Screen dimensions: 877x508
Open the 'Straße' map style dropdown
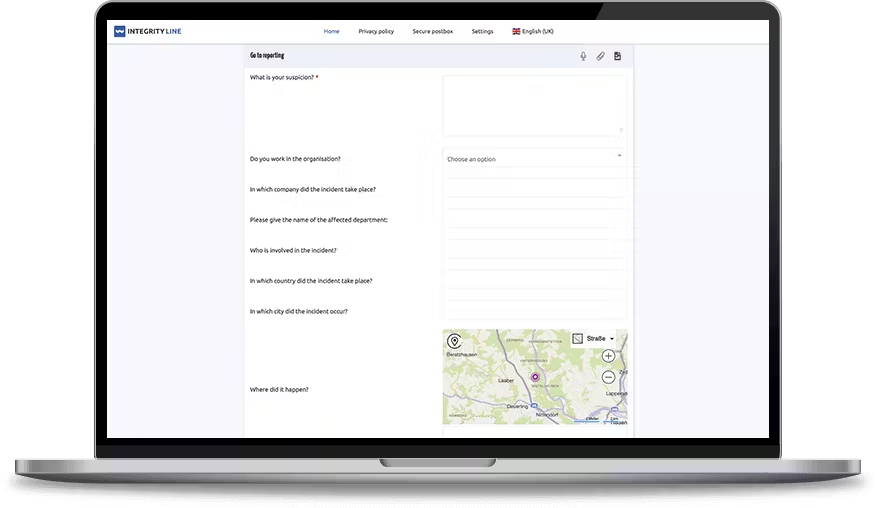[593, 338]
